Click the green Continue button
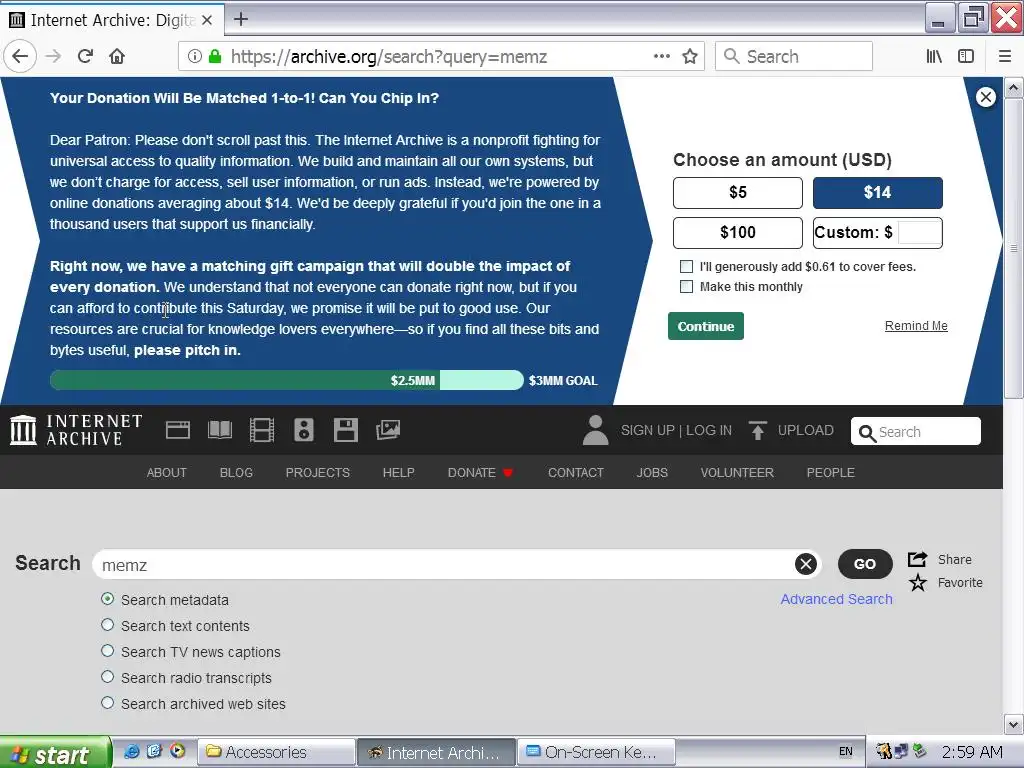Viewport: 1024px width, 768px height. click(x=706, y=326)
